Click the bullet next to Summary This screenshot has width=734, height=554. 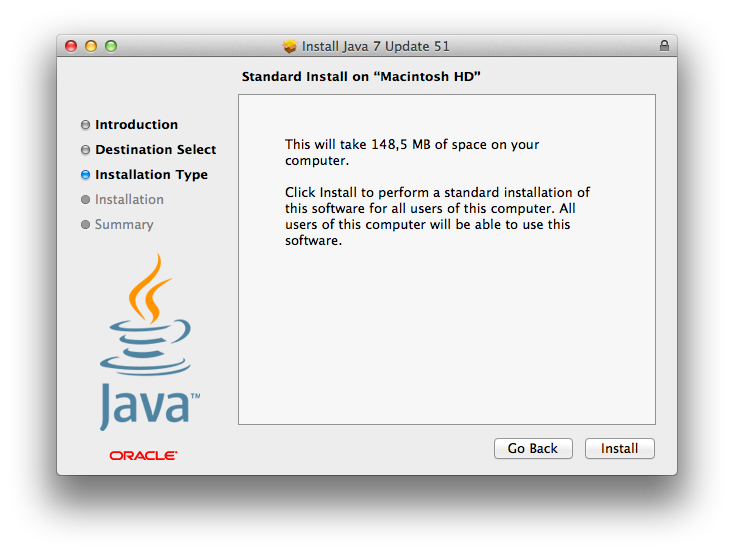point(85,225)
